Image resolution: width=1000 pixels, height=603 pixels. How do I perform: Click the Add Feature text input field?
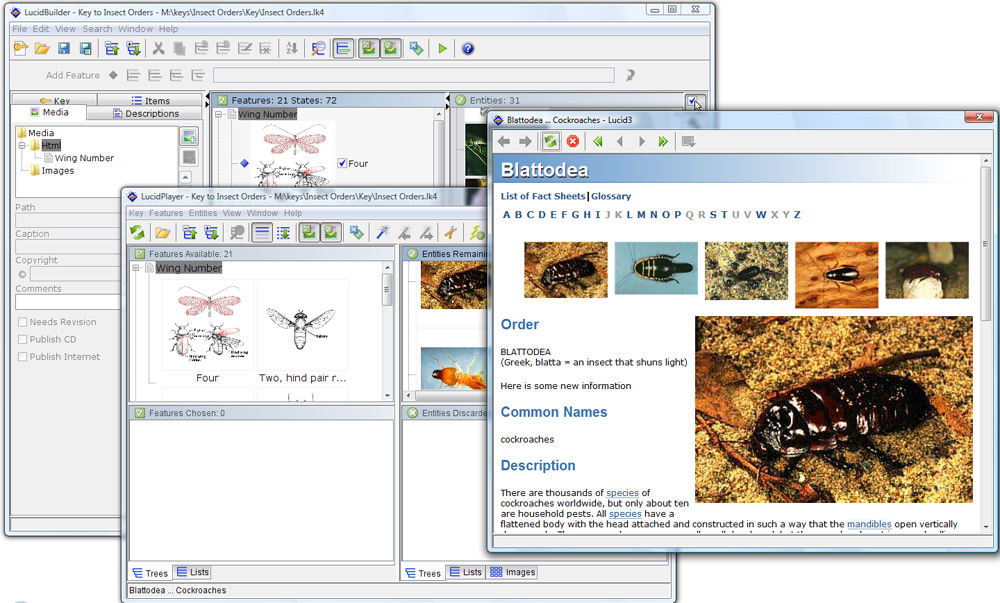[413, 75]
